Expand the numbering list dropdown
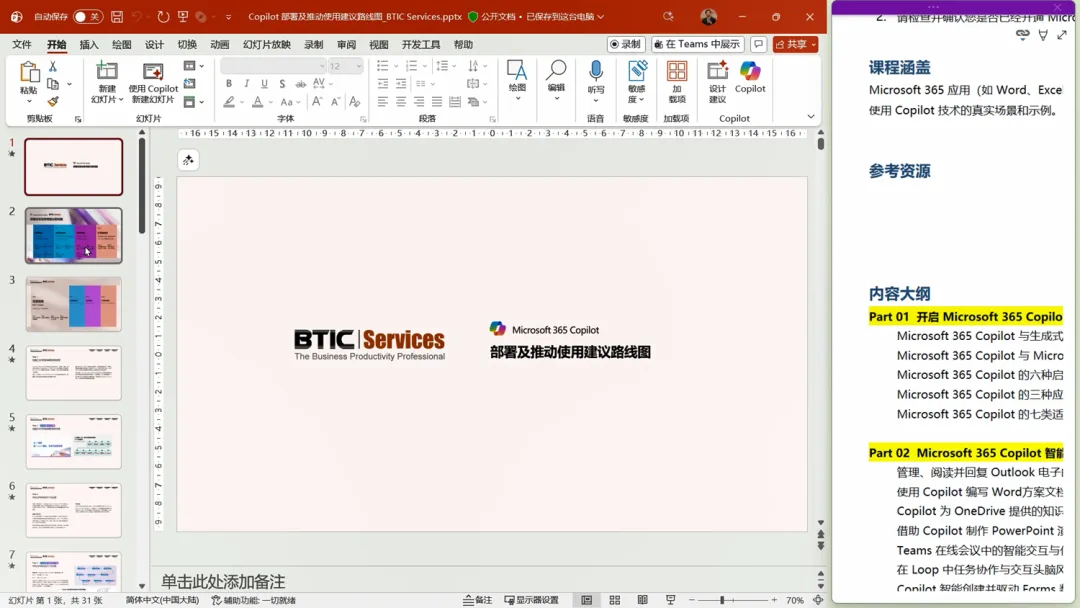This screenshot has height=608, width=1080. coord(424,66)
